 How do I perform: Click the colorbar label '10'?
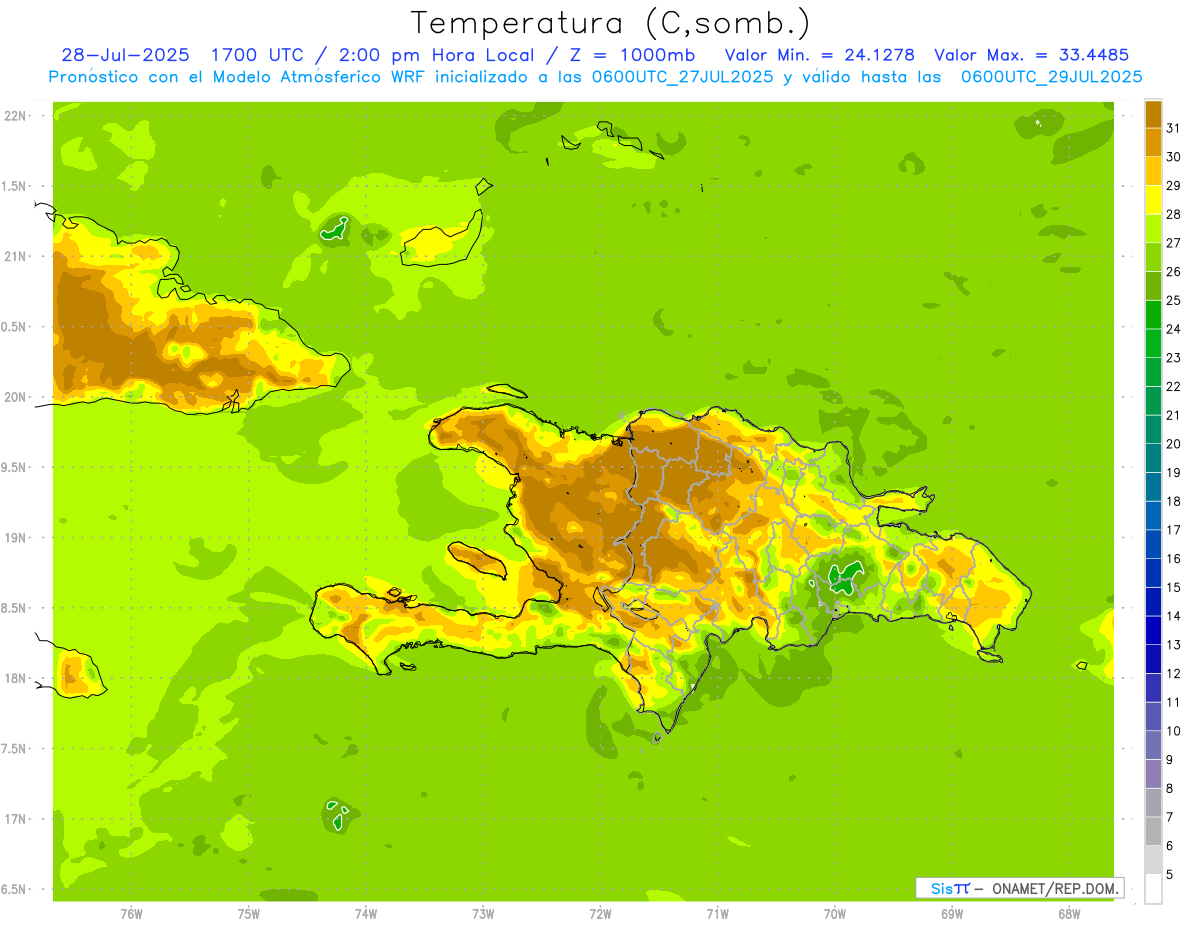pyautogui.click(x=1173, y=731)
